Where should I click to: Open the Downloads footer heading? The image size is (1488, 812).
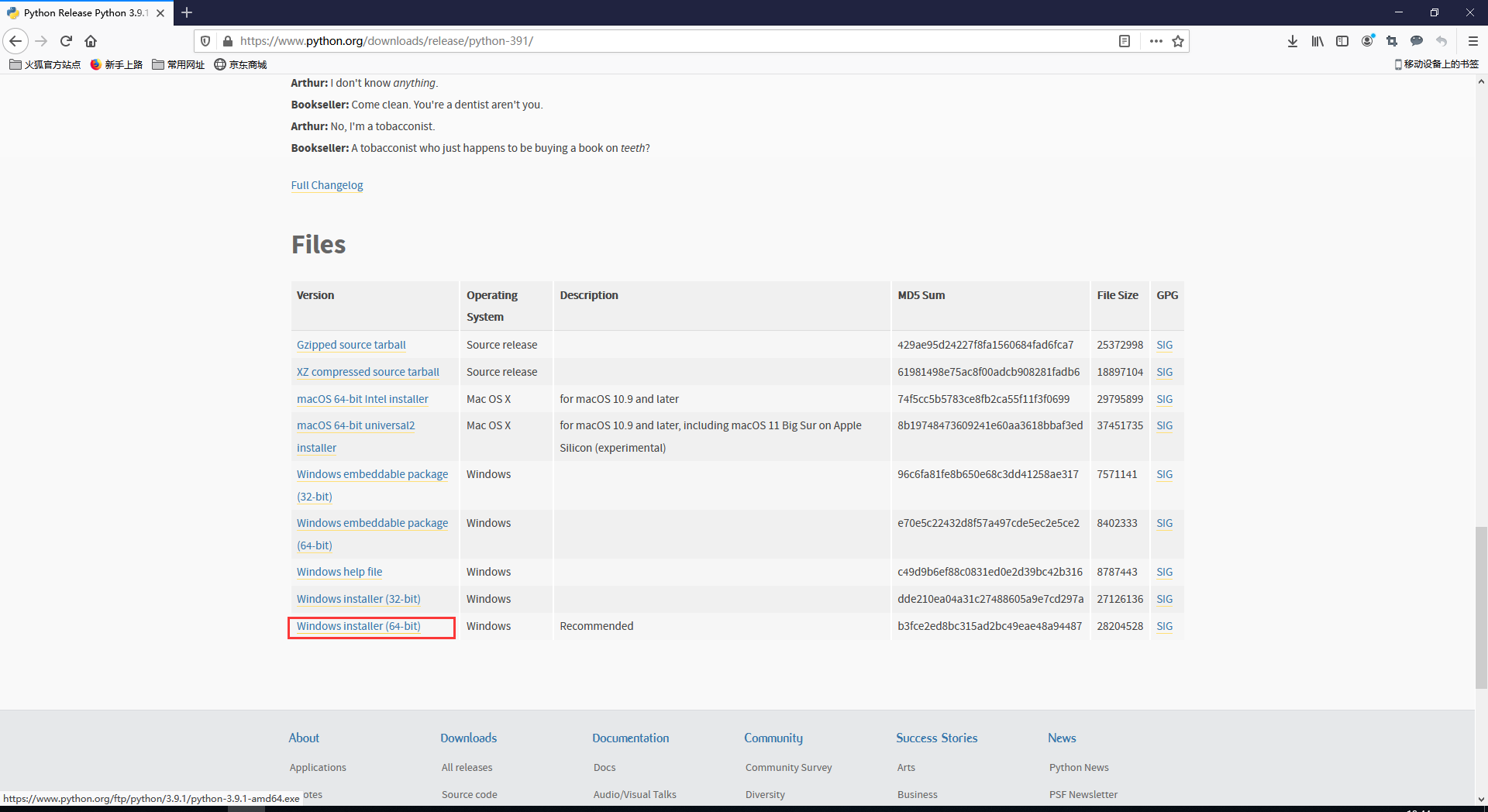pyautogui.click(x=468, y=738)
